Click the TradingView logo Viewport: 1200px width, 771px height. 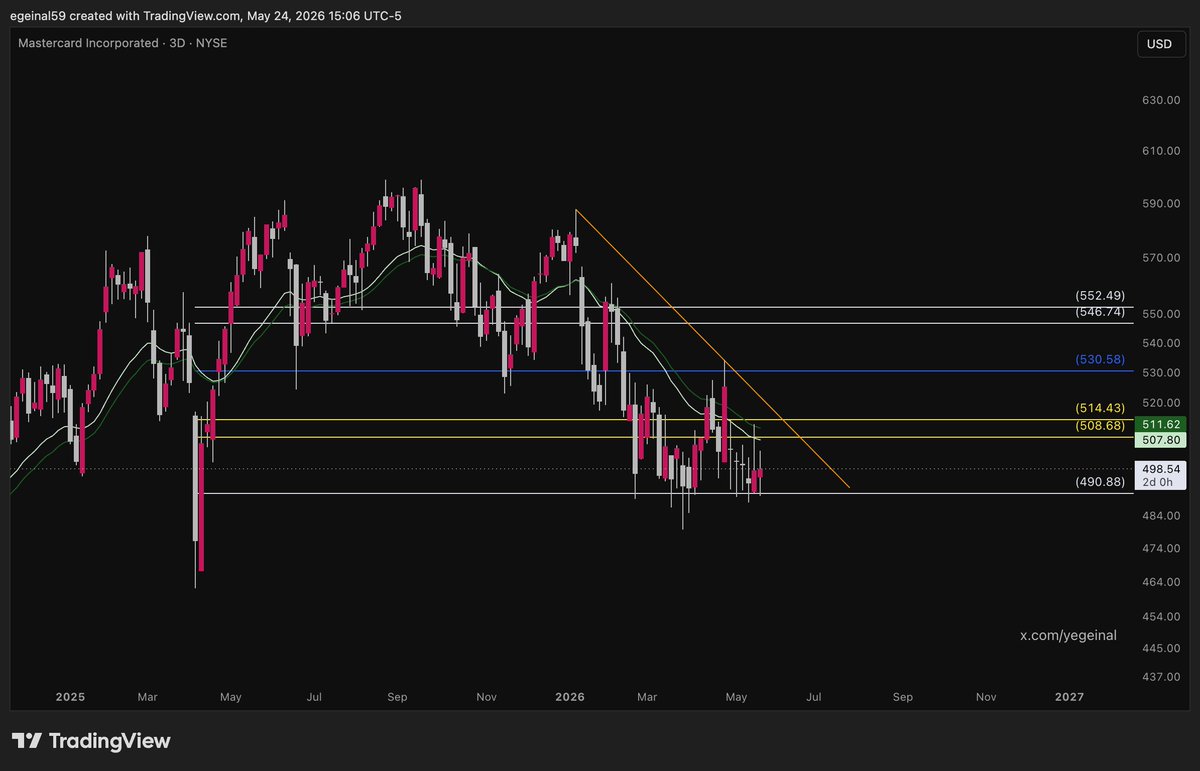pyautogui.click(x=91, y=741)
